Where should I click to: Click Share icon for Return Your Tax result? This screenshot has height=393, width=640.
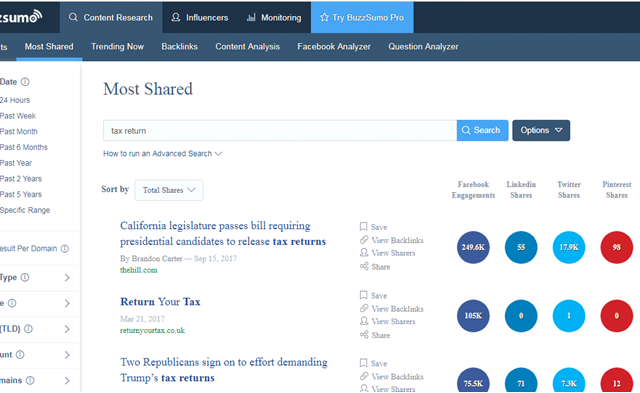coord(364,335)
